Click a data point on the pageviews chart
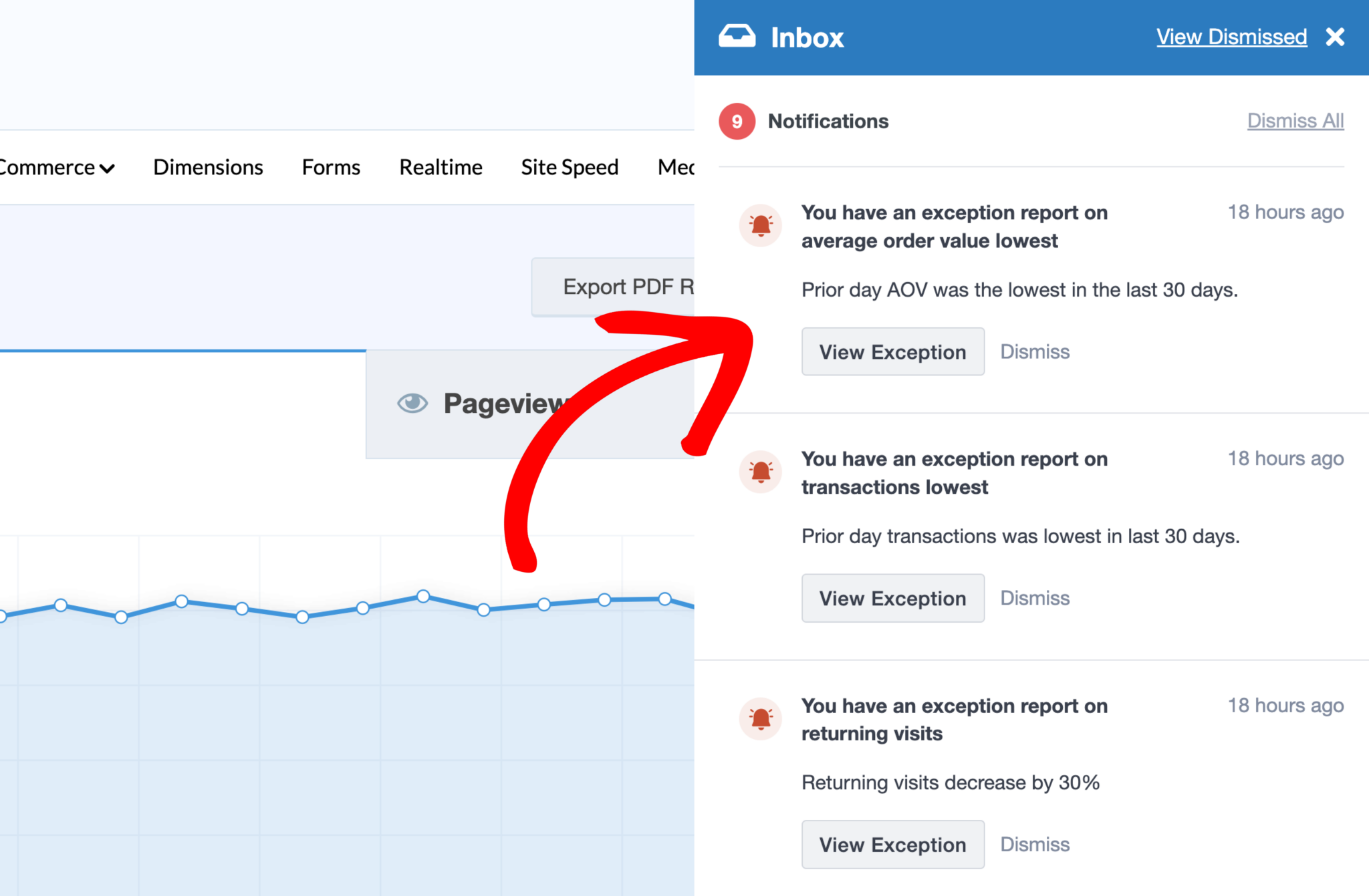The width and height of the screenshot is (1369, 896). click(423, 596)
